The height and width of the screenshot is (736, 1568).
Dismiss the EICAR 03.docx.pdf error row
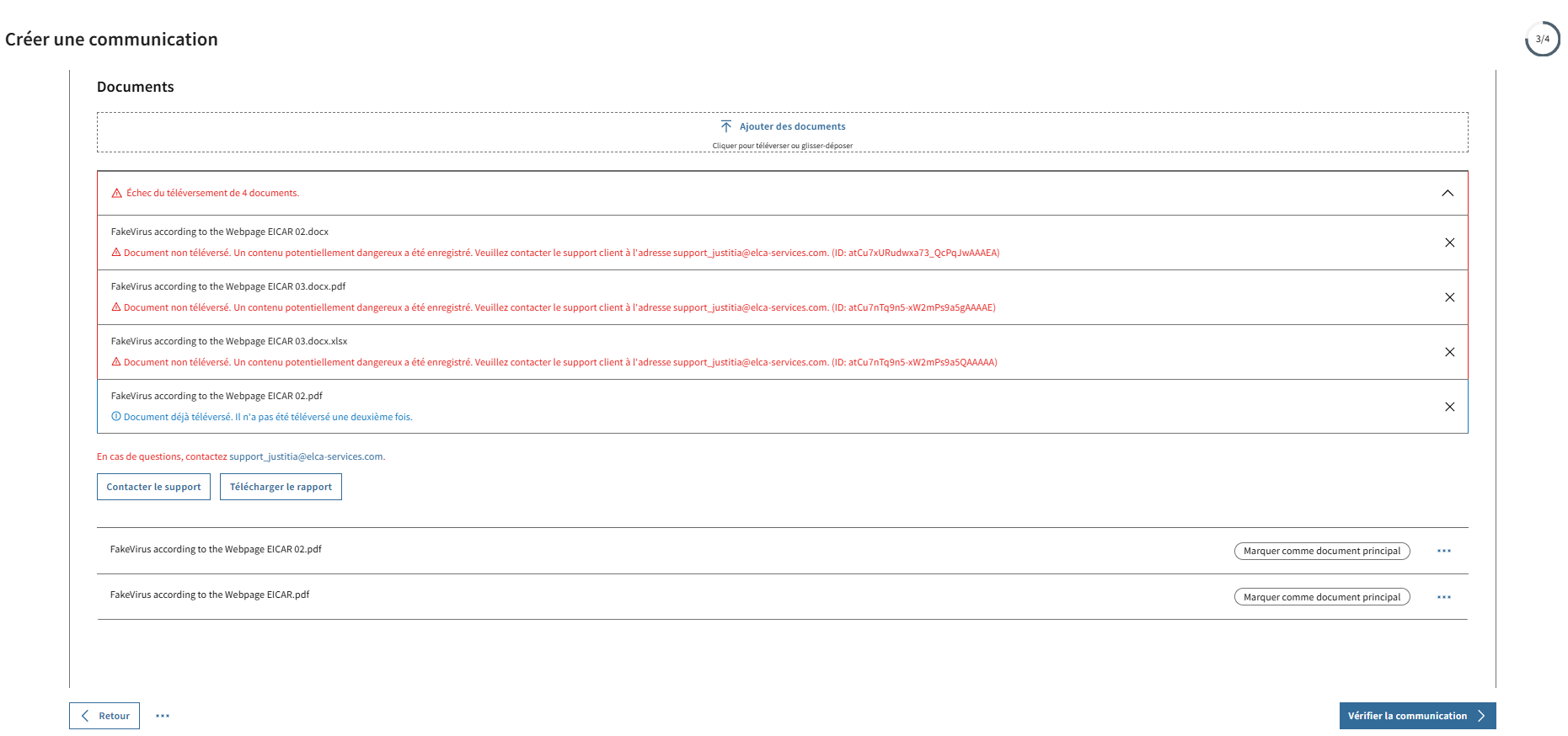[1450, 297]
